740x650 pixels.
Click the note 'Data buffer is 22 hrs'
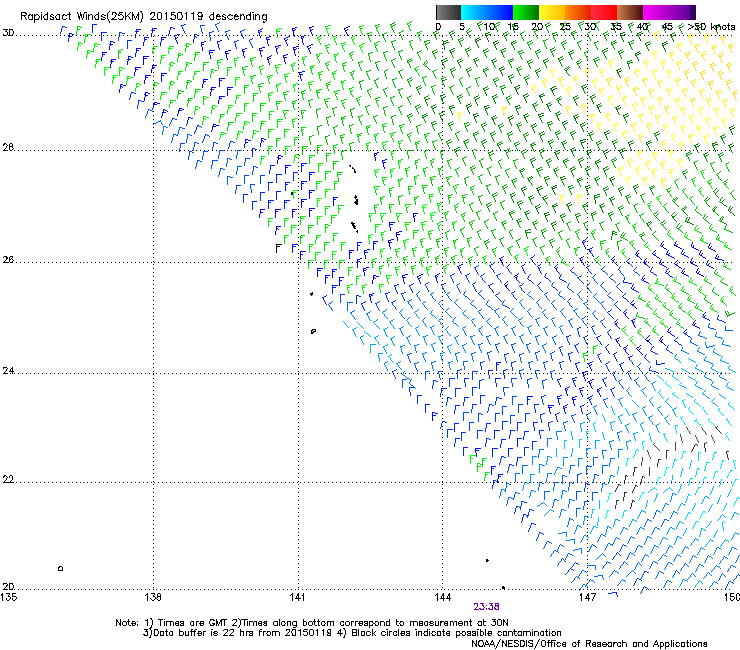coord(204,633)
